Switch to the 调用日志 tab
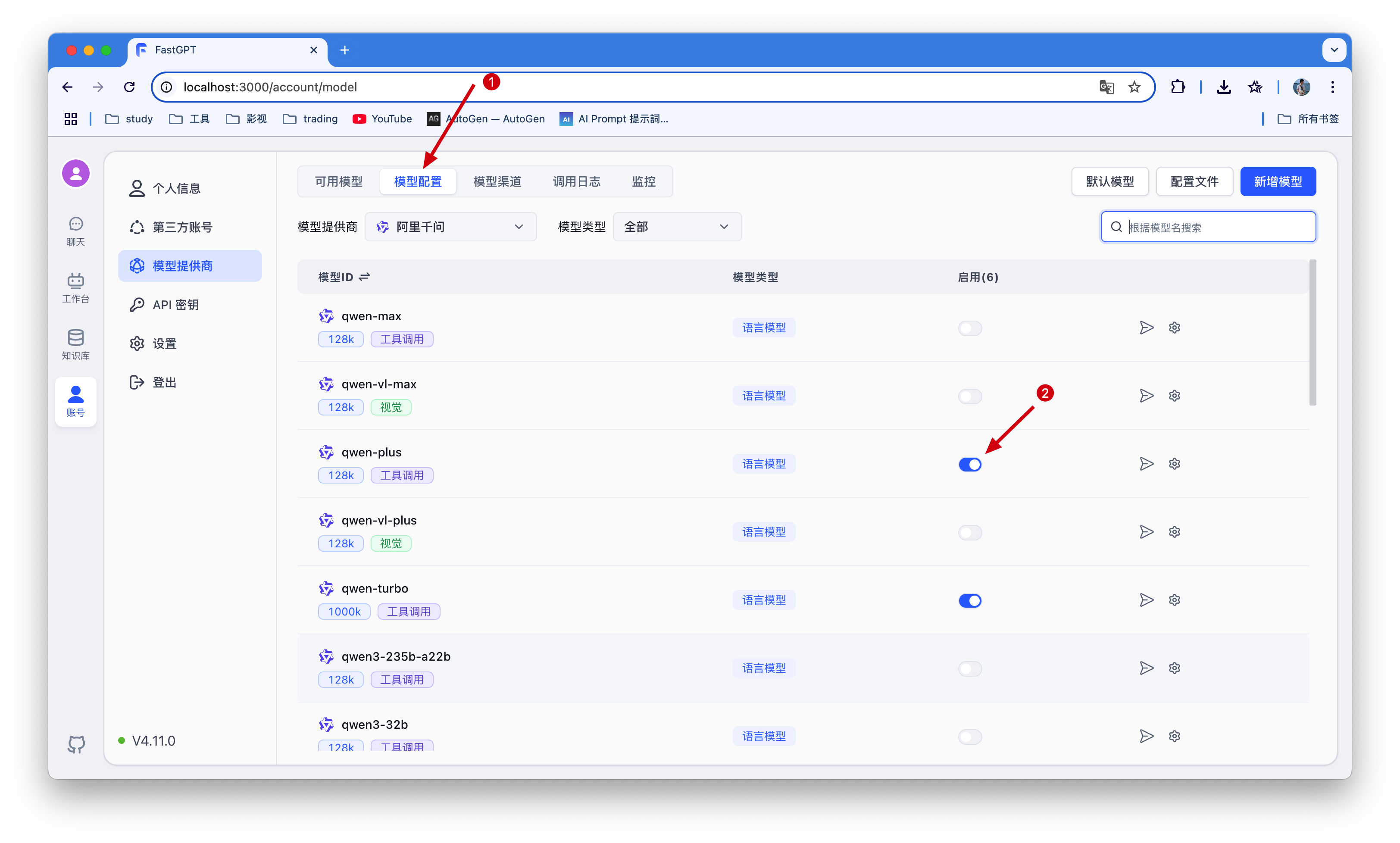This screenshot has height=843, width=1400. tap(576, 181)
